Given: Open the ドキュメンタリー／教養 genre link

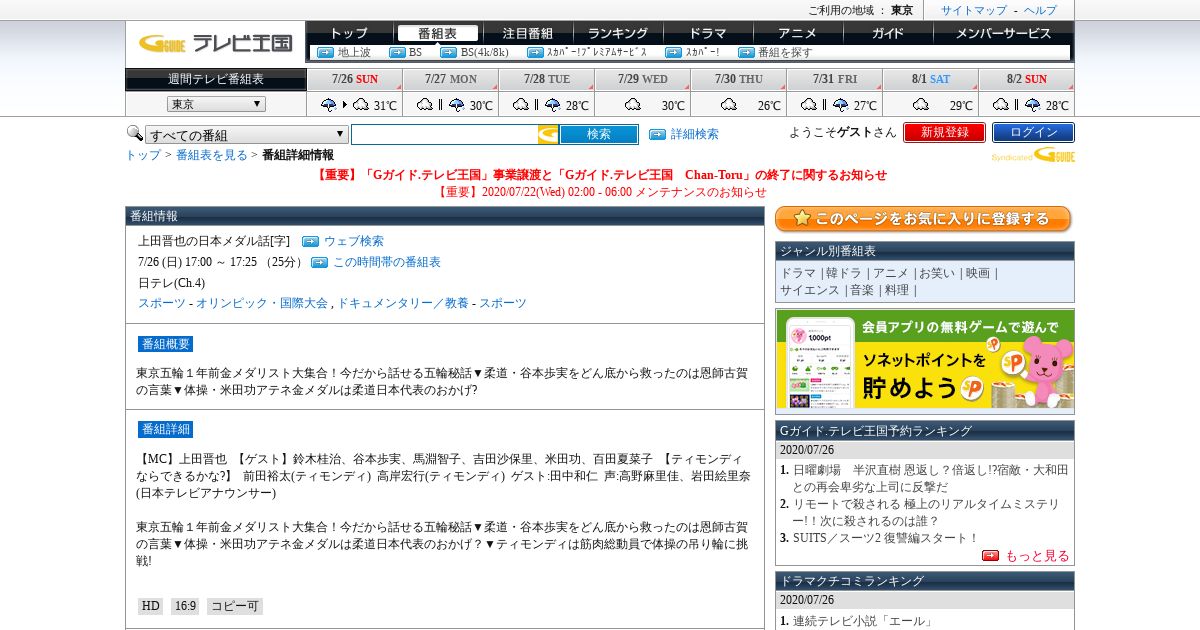Looking at the screenshot, I should [x=403, y=303].
